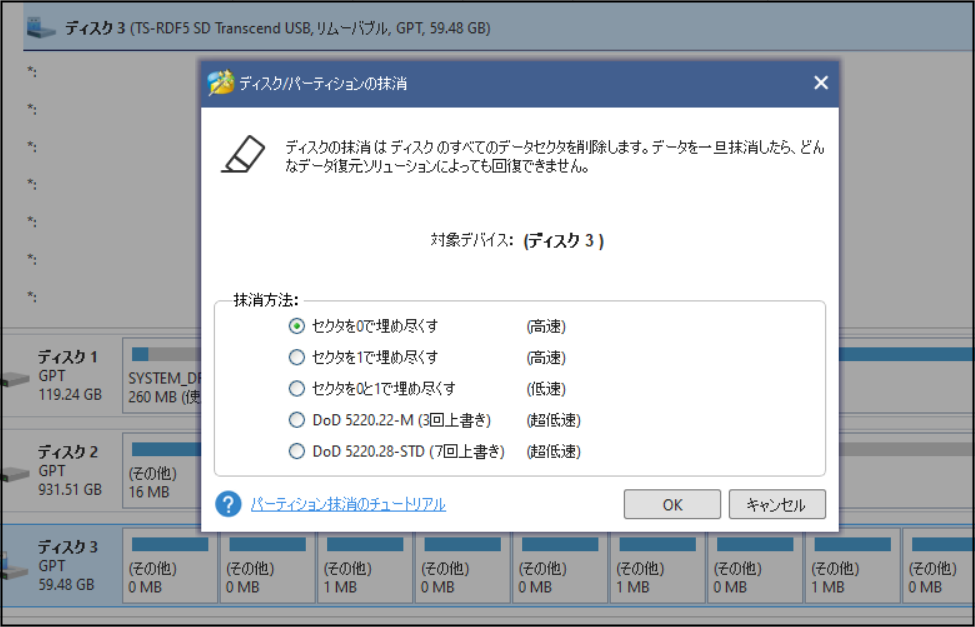Click the (超低速) label beside DoD 5220.28-STD
The height and width of the screenshot is (627, 975).
coord(553,452)
